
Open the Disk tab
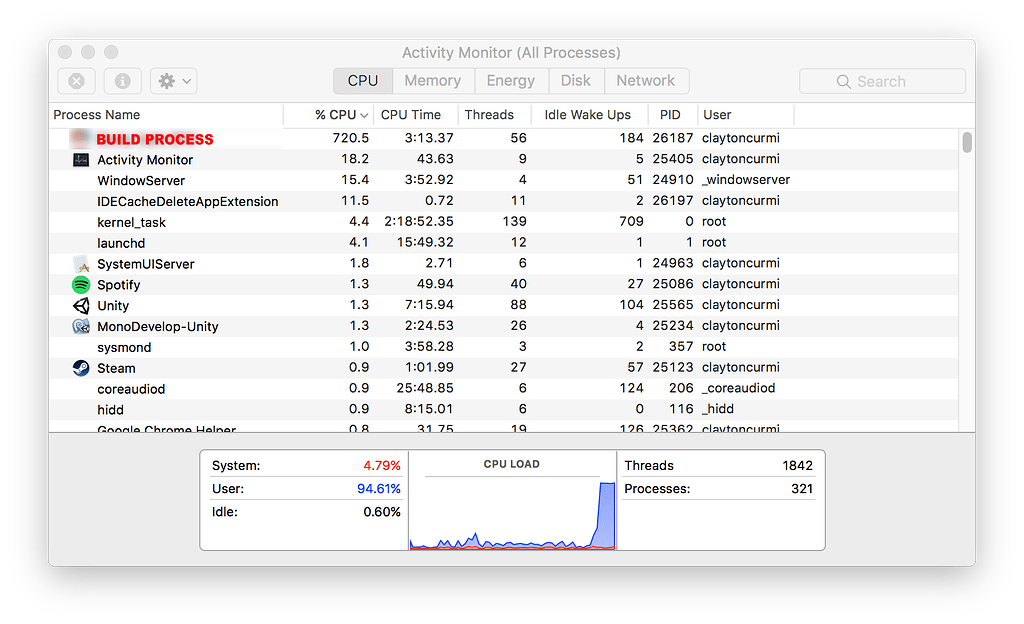(x=577, y=80)
